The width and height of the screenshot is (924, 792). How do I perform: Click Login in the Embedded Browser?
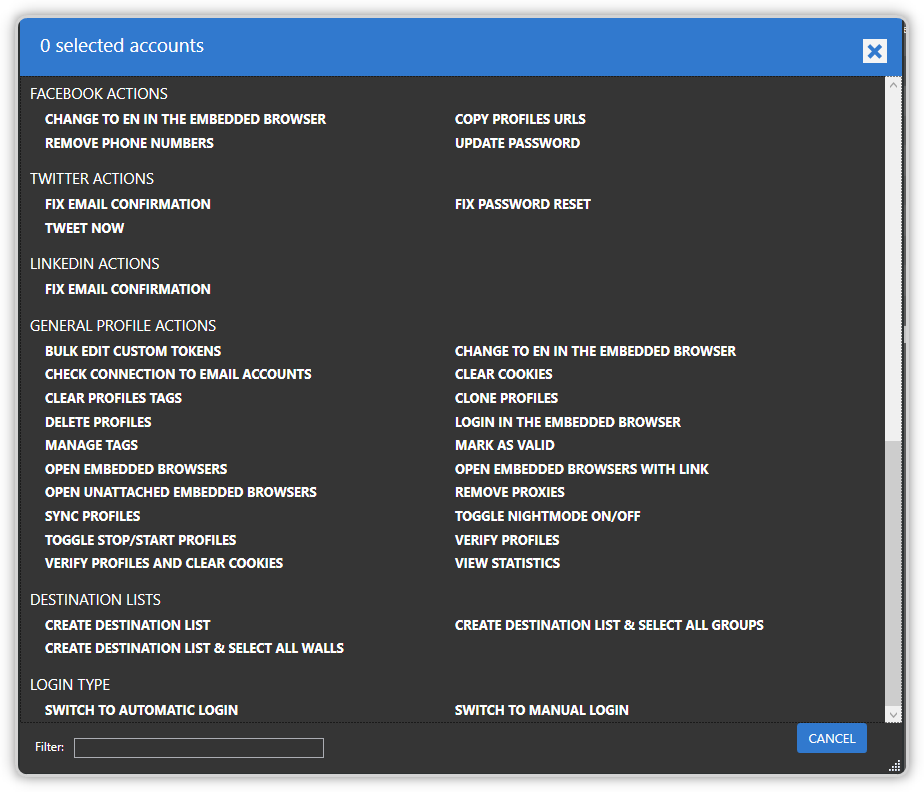(x=567, y=422)
